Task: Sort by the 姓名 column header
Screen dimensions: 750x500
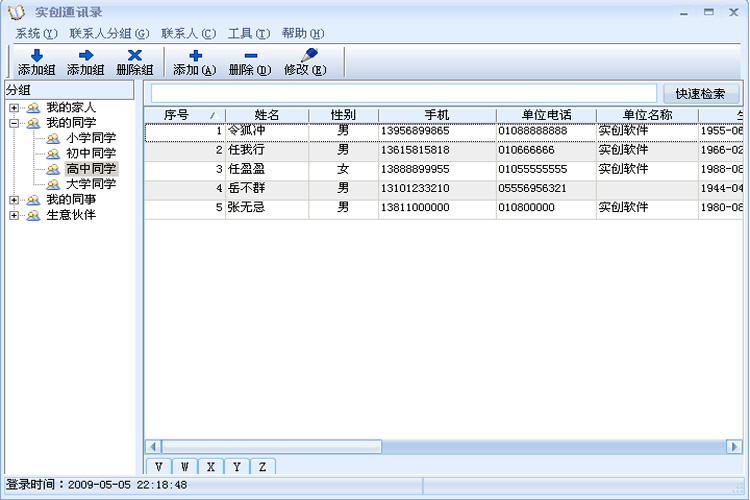Action: (x=267, y=115)
